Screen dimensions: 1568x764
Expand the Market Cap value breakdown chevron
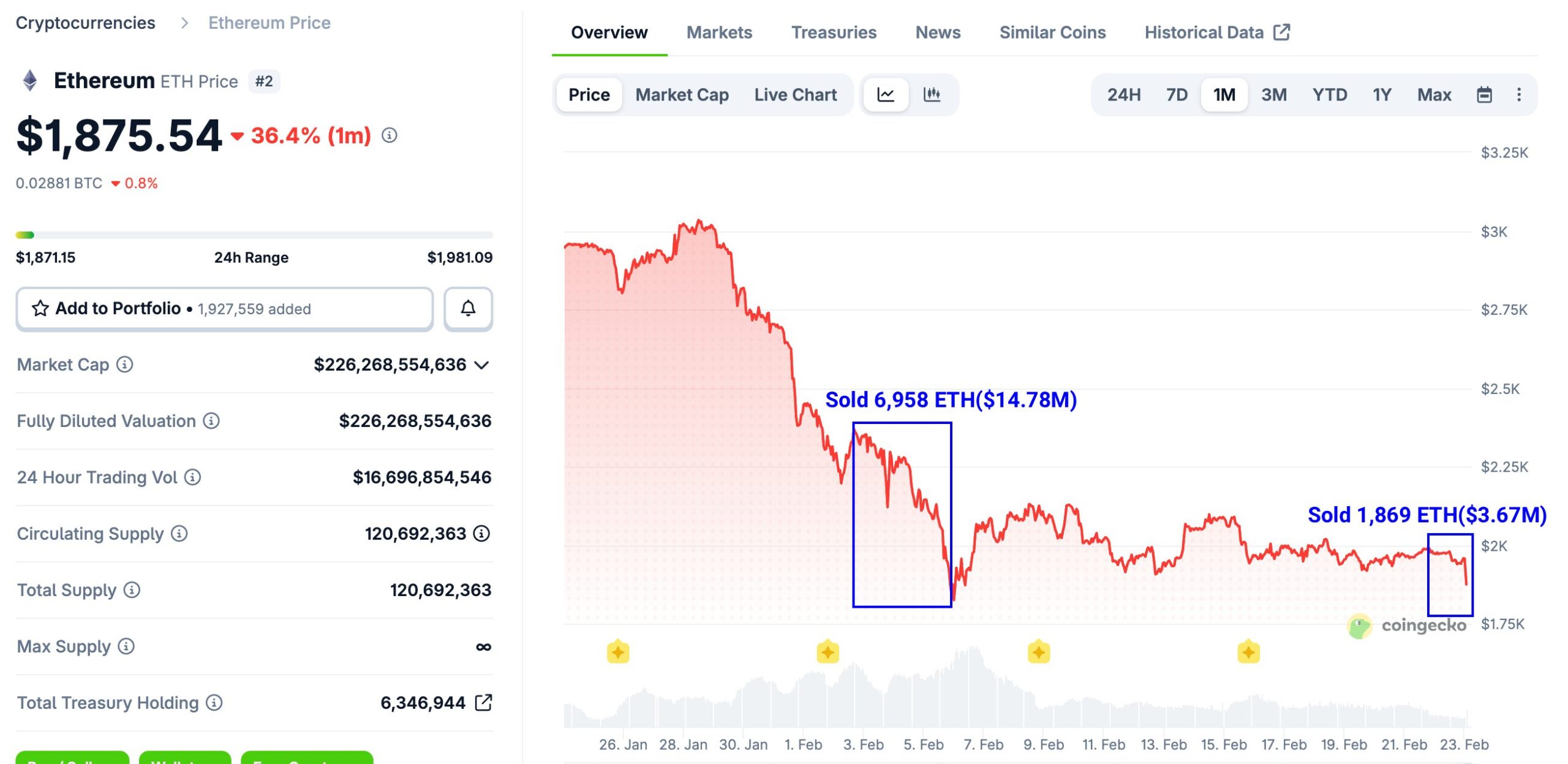(x=482, y=365)
